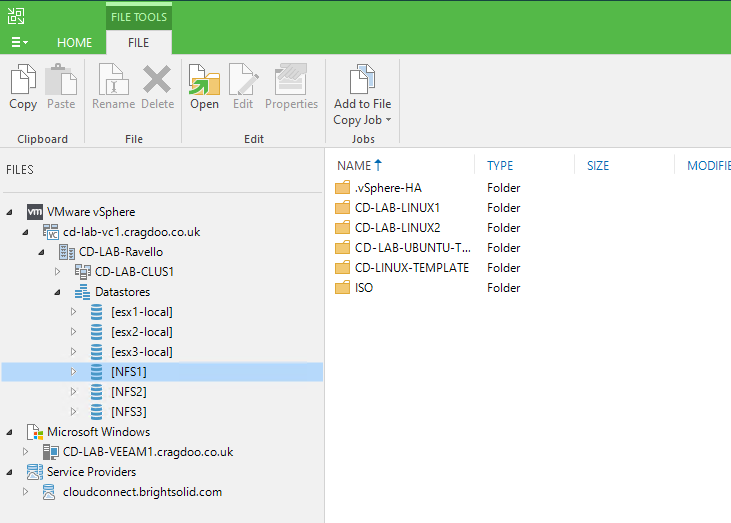Select the FILE ribbon tab
Image resolution: width=731 pixels, height=523 pixels.
138,43
